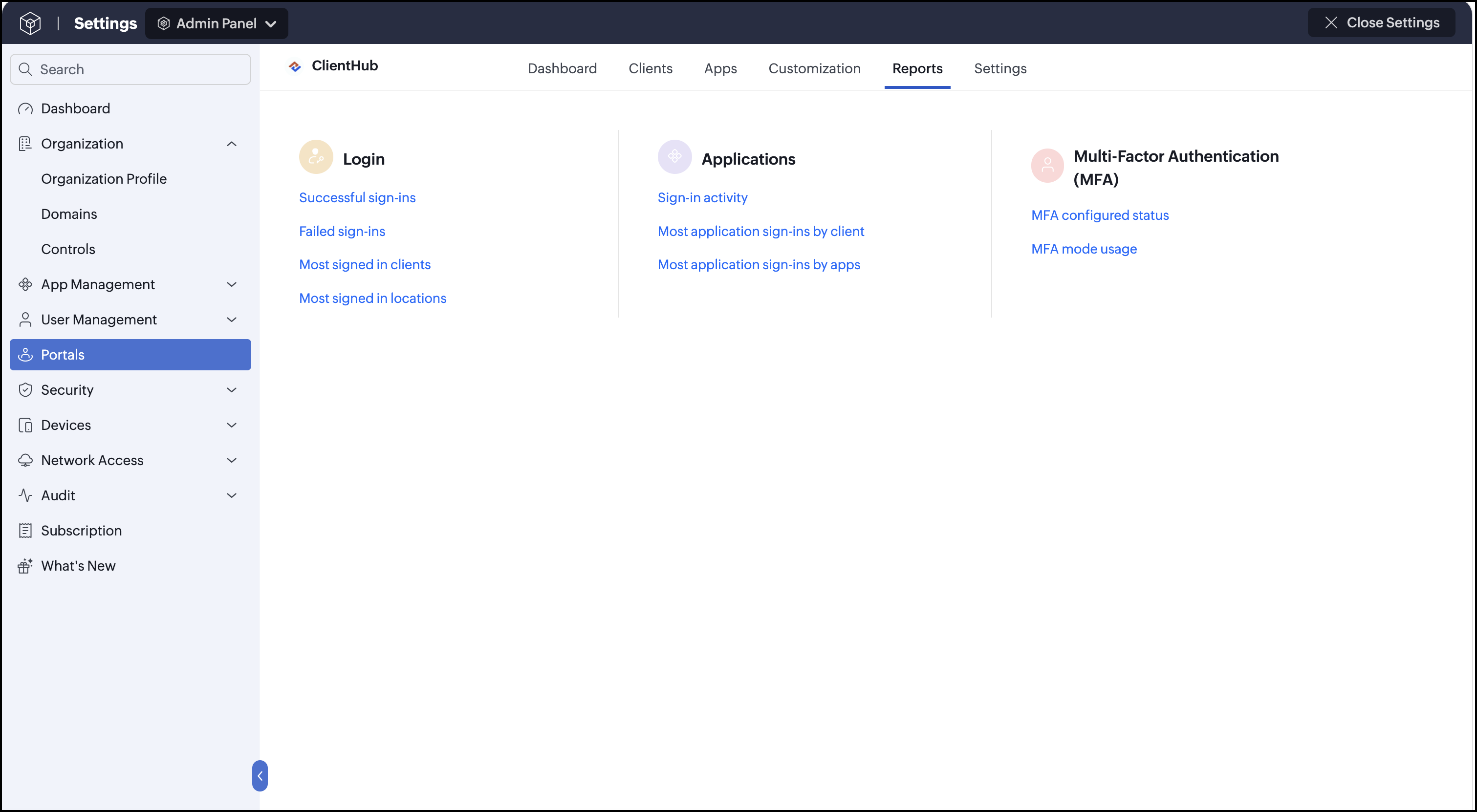Click the Portals icon in sidebar

[25, 355]
